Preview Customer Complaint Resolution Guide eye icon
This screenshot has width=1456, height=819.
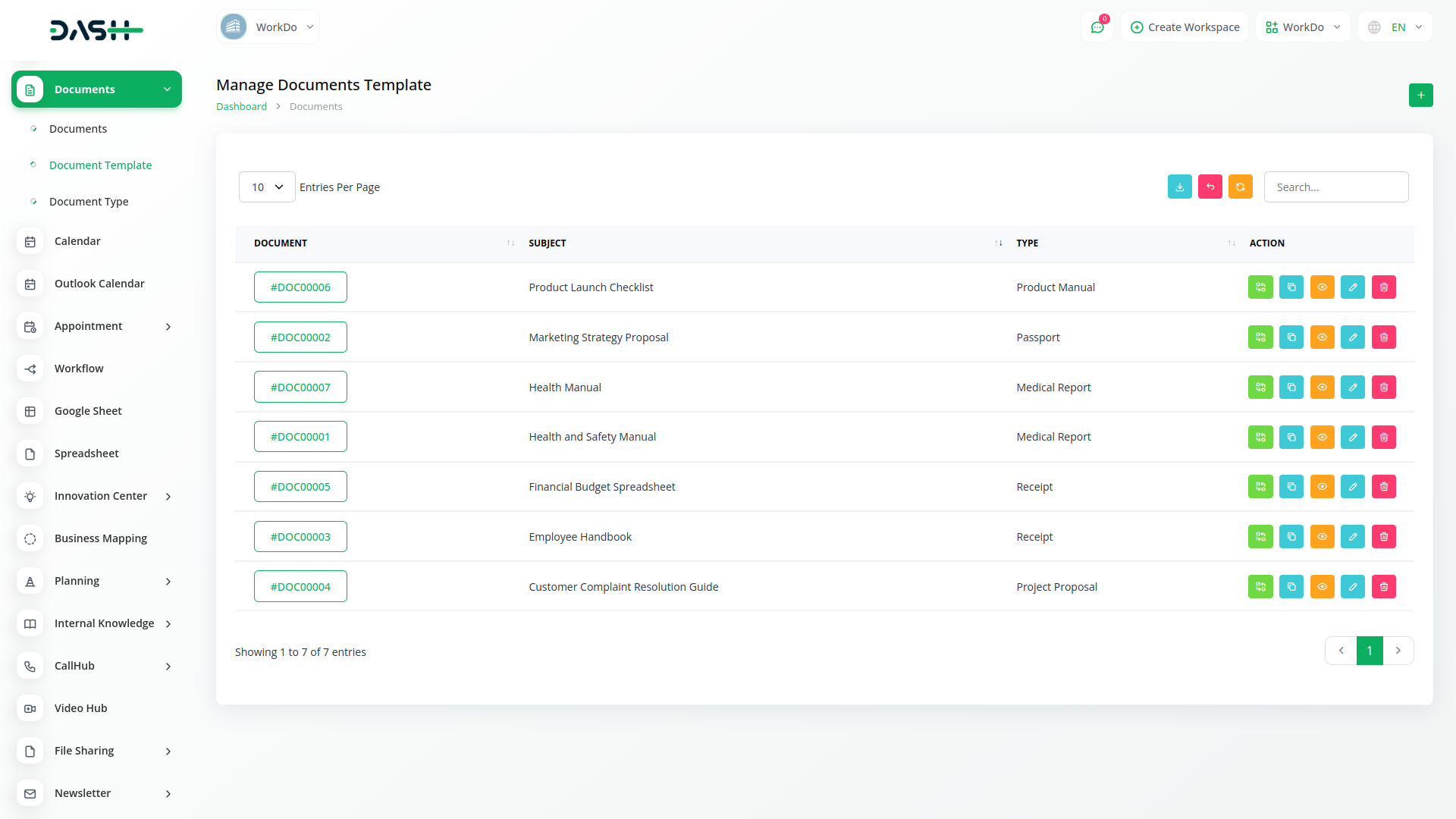pyautogui.click(x=1322, y=587)
